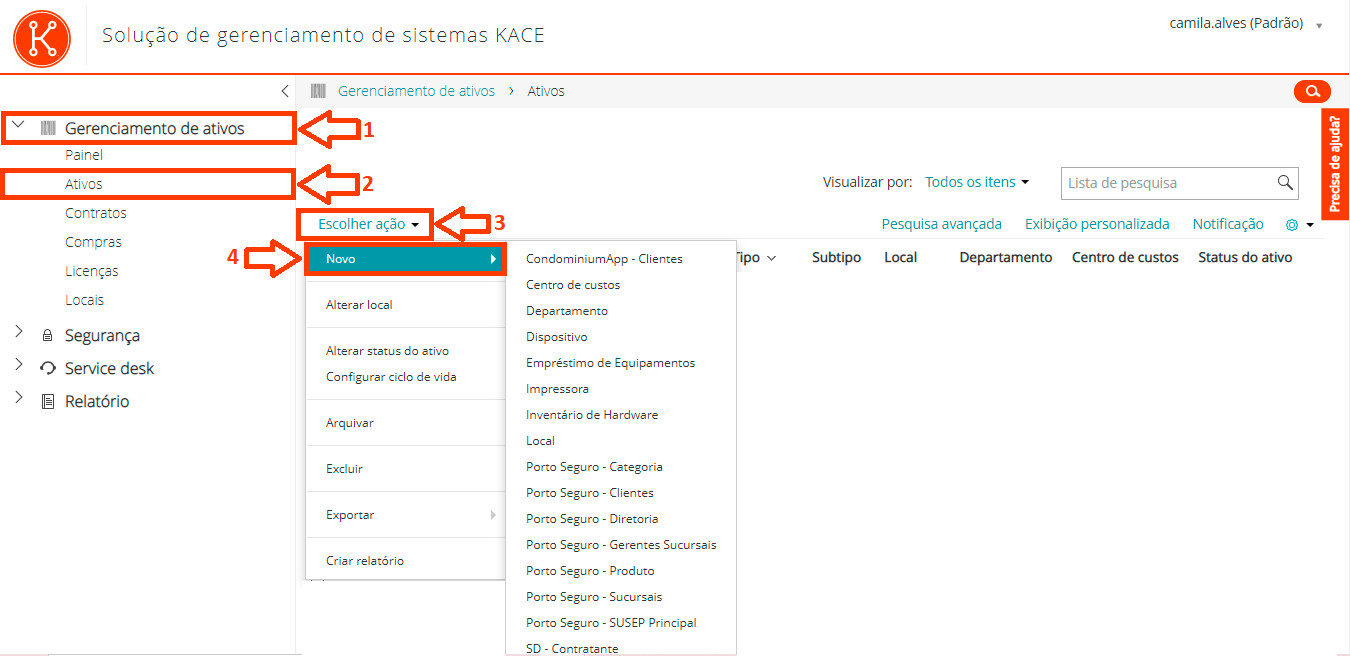Open the Novo submenu
The height and width of the screenshot is (656, 1350).
(406, 259)
